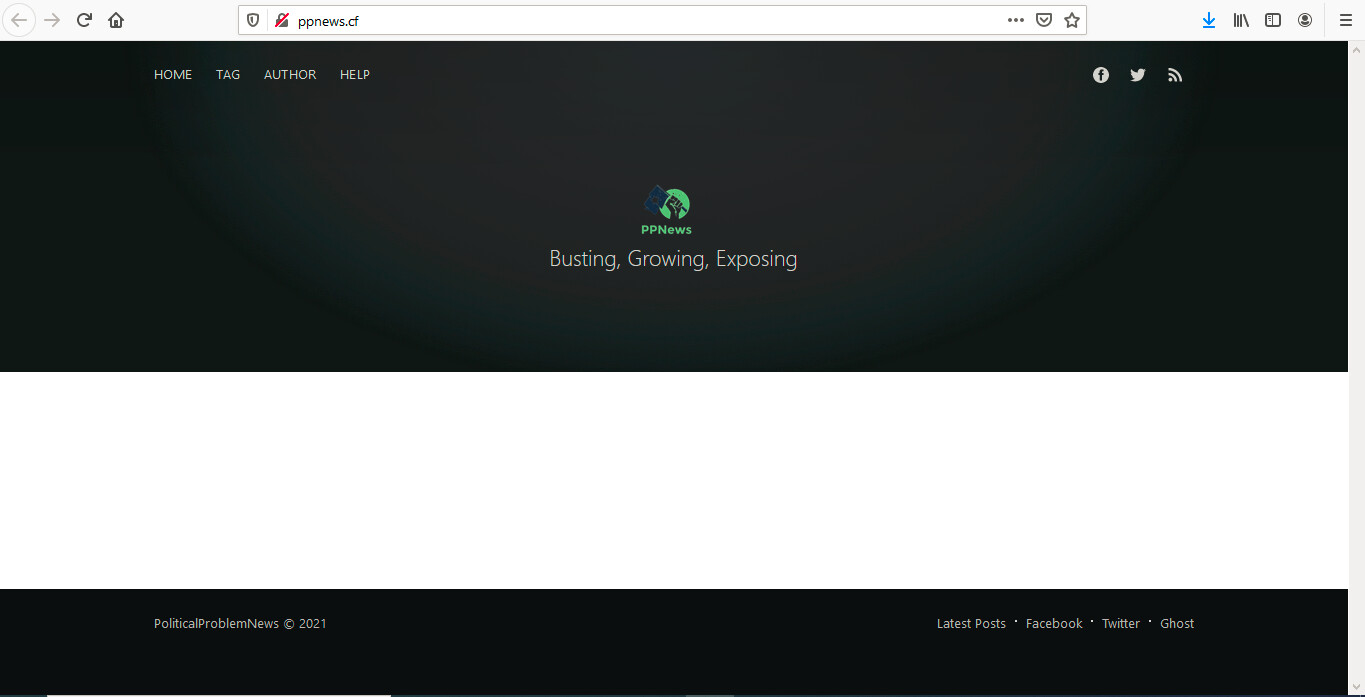Viewport: 1365px width, 697px height.
Task: Open the TAG navigation item
Action: pyautogui.click(x=228, y=75)
